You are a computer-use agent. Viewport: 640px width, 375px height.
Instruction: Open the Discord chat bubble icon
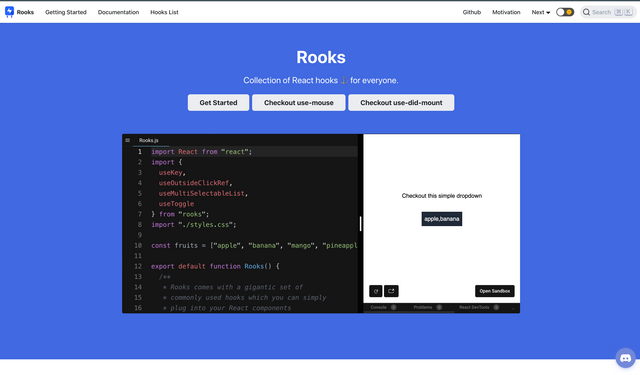coord(625,358)
